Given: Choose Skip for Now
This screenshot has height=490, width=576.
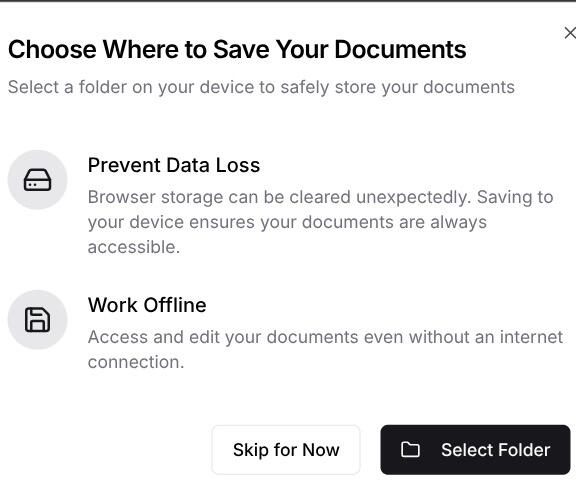Looking at the screenshot, I should click(x=286, y=450).
